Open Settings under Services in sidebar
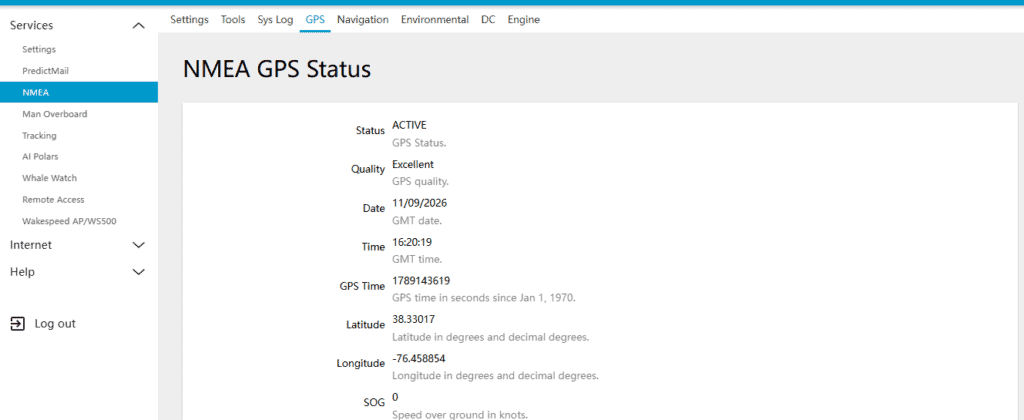The width and height of the screenshot is (1024, 420). pos(39,49)
